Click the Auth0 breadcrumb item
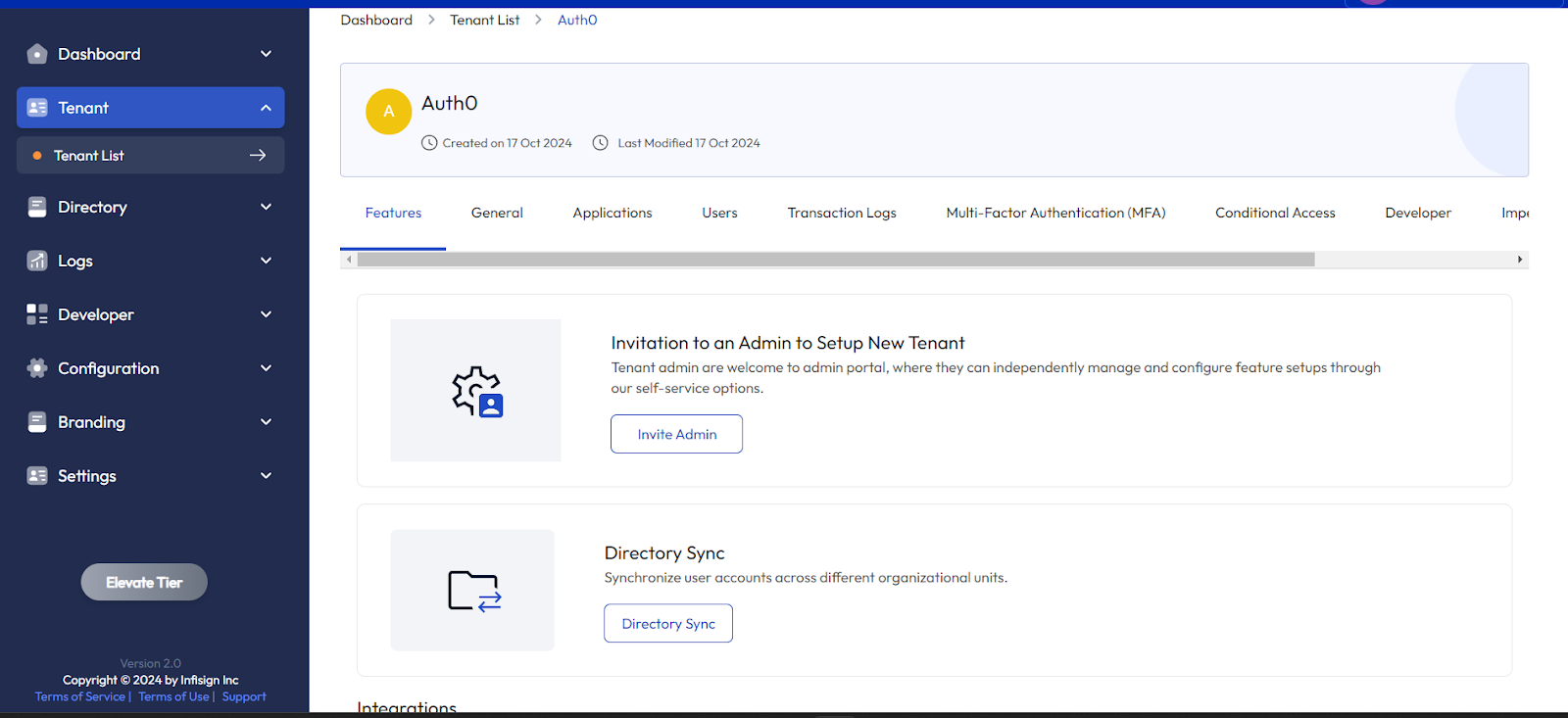Image resolution: width=1568 pixels, height=718 pixels. pyautogui.click(x=577, y=20)
